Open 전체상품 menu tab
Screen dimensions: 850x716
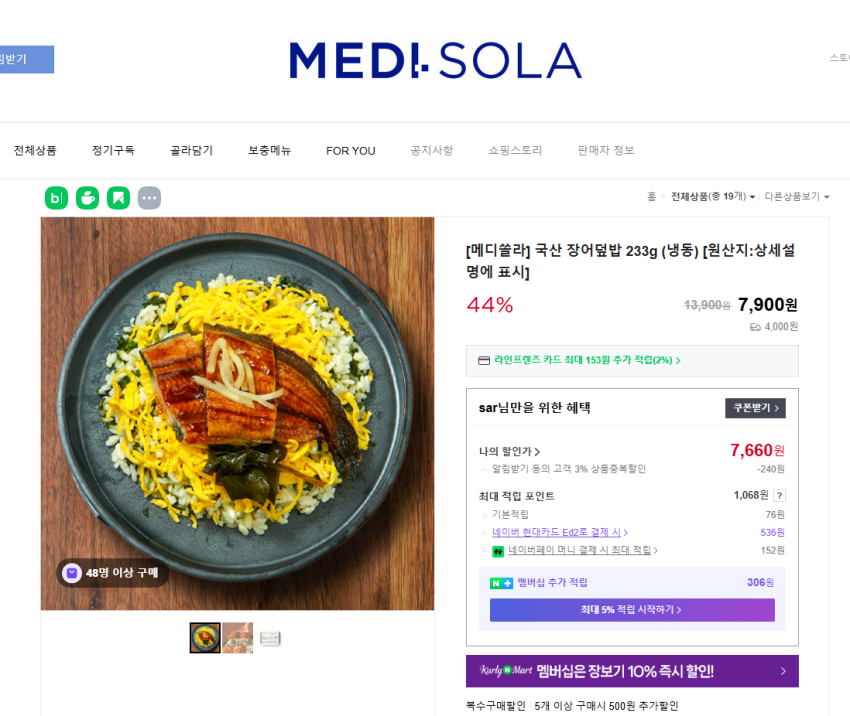[35, 151]
